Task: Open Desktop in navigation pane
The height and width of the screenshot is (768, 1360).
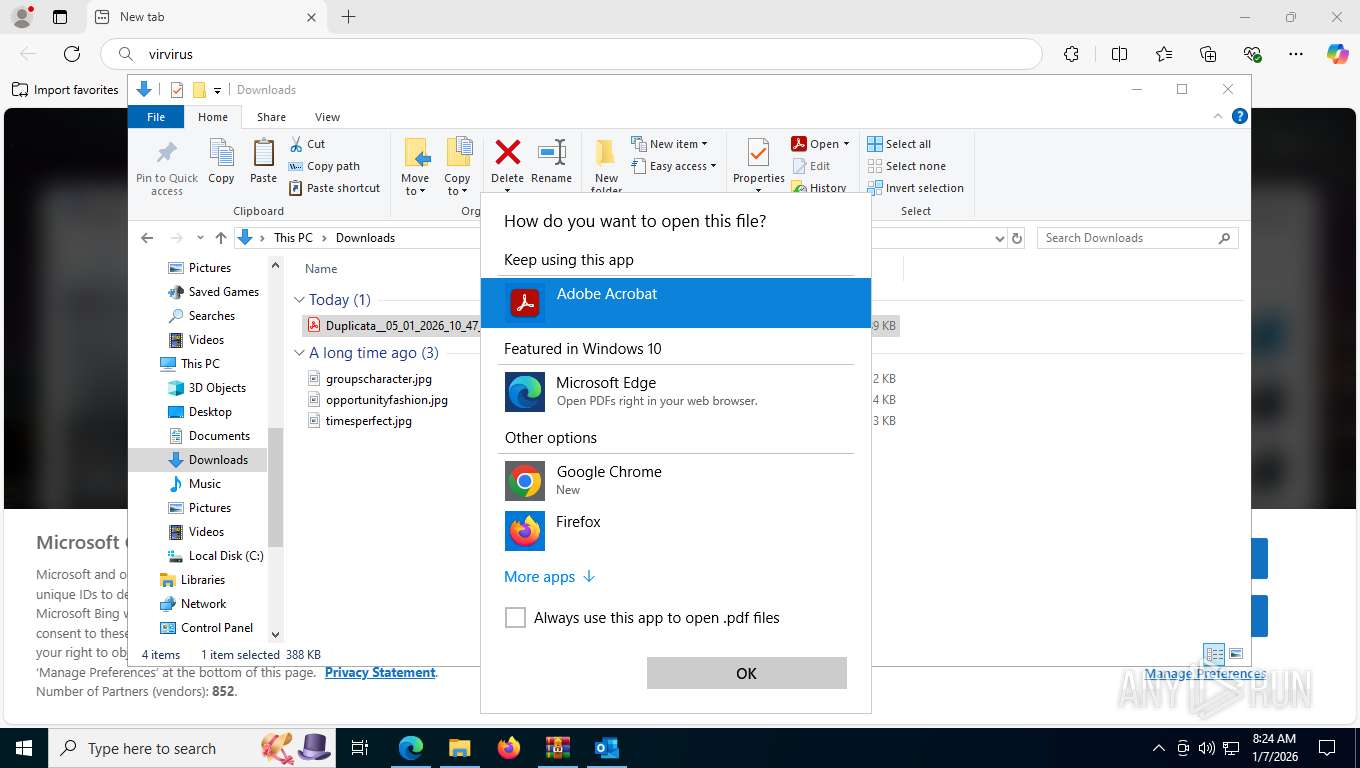Action: (x=199, y=412)
